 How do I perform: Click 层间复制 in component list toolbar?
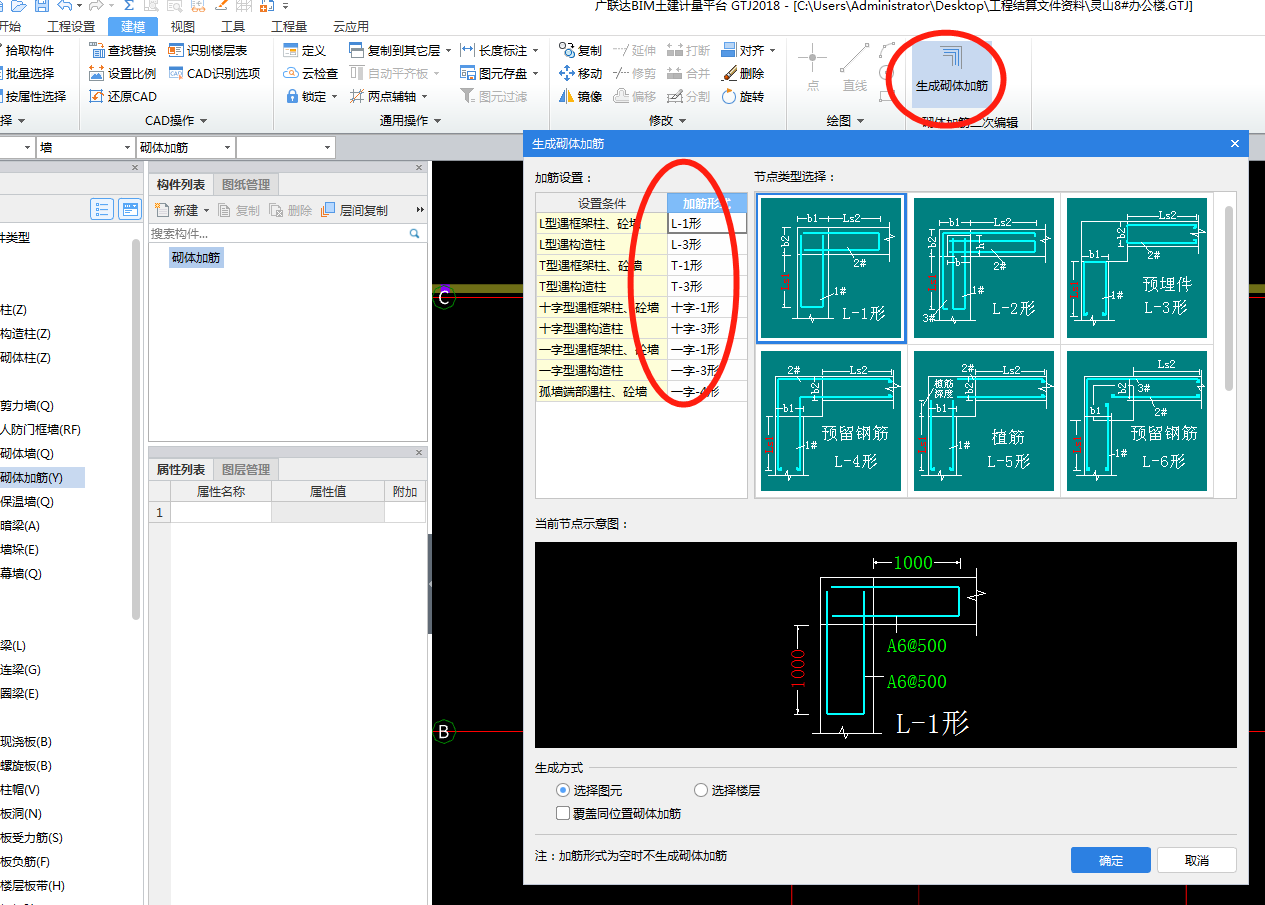tap(354, 210)
